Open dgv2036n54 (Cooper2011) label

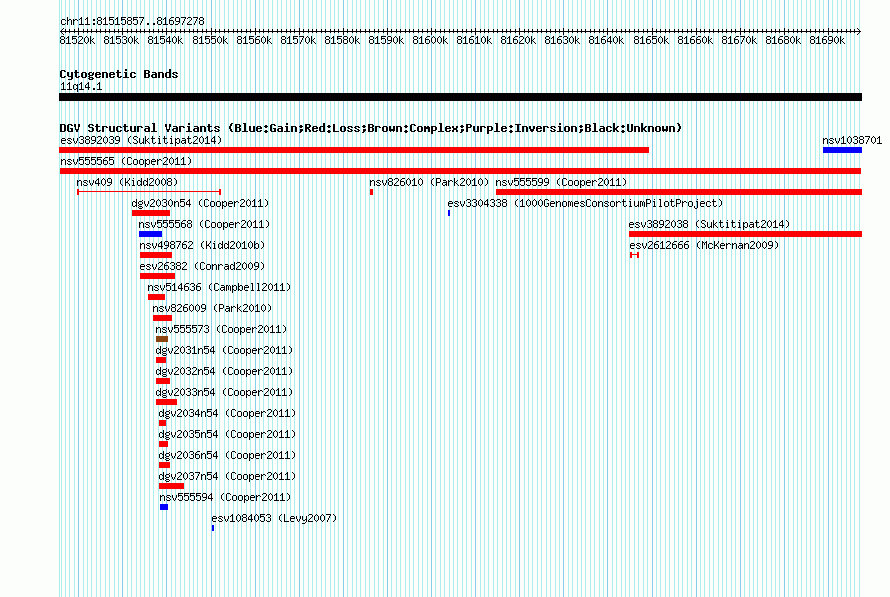[x=227, y=455]
